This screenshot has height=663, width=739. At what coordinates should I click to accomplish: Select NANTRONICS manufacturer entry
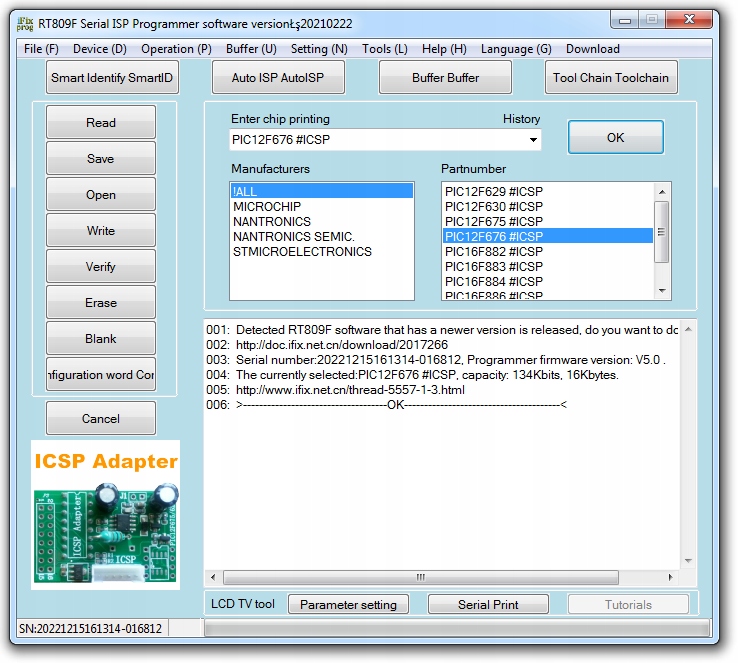click(x=322, y=221)
